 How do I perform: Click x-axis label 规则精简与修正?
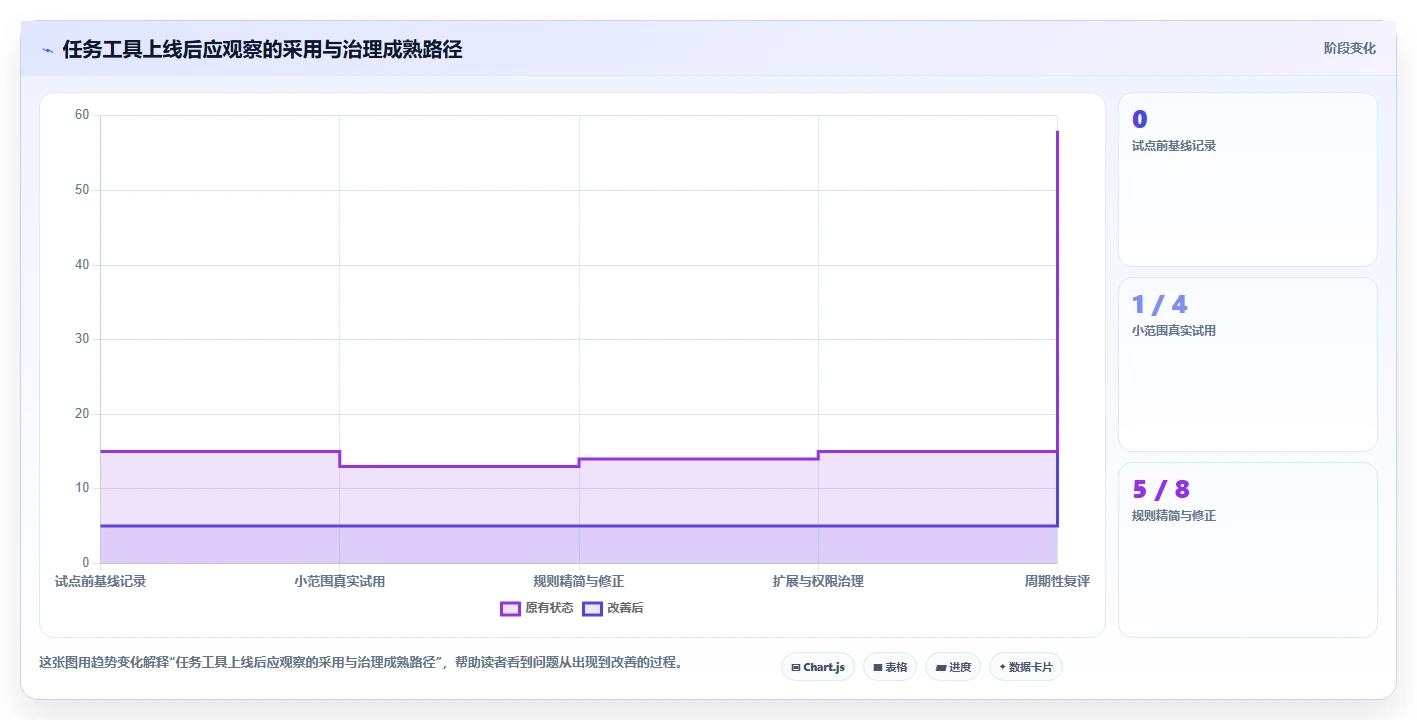coord(579,581)
